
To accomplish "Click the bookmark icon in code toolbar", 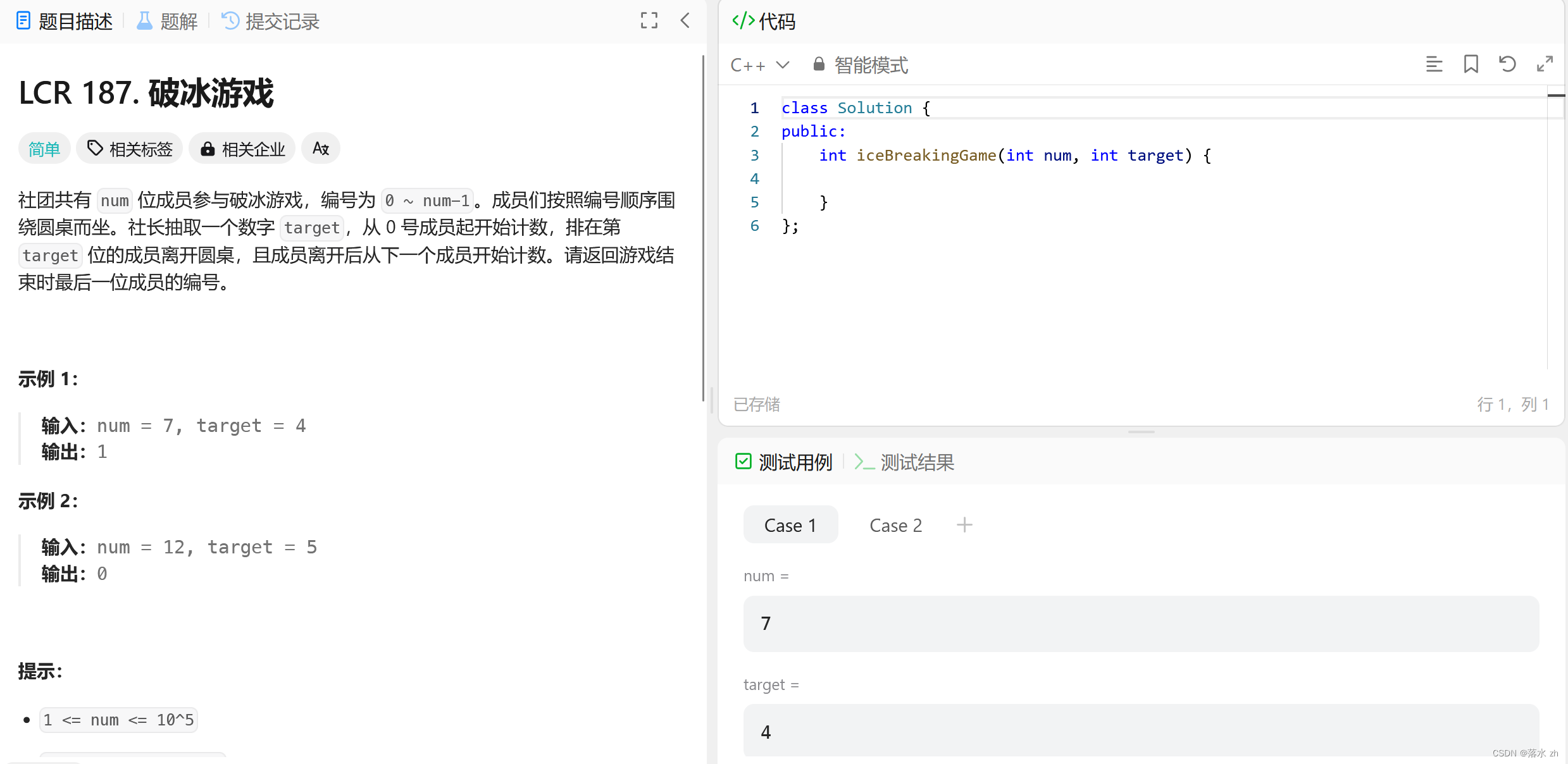I will pyautogui.click(x=1471, y=65).
